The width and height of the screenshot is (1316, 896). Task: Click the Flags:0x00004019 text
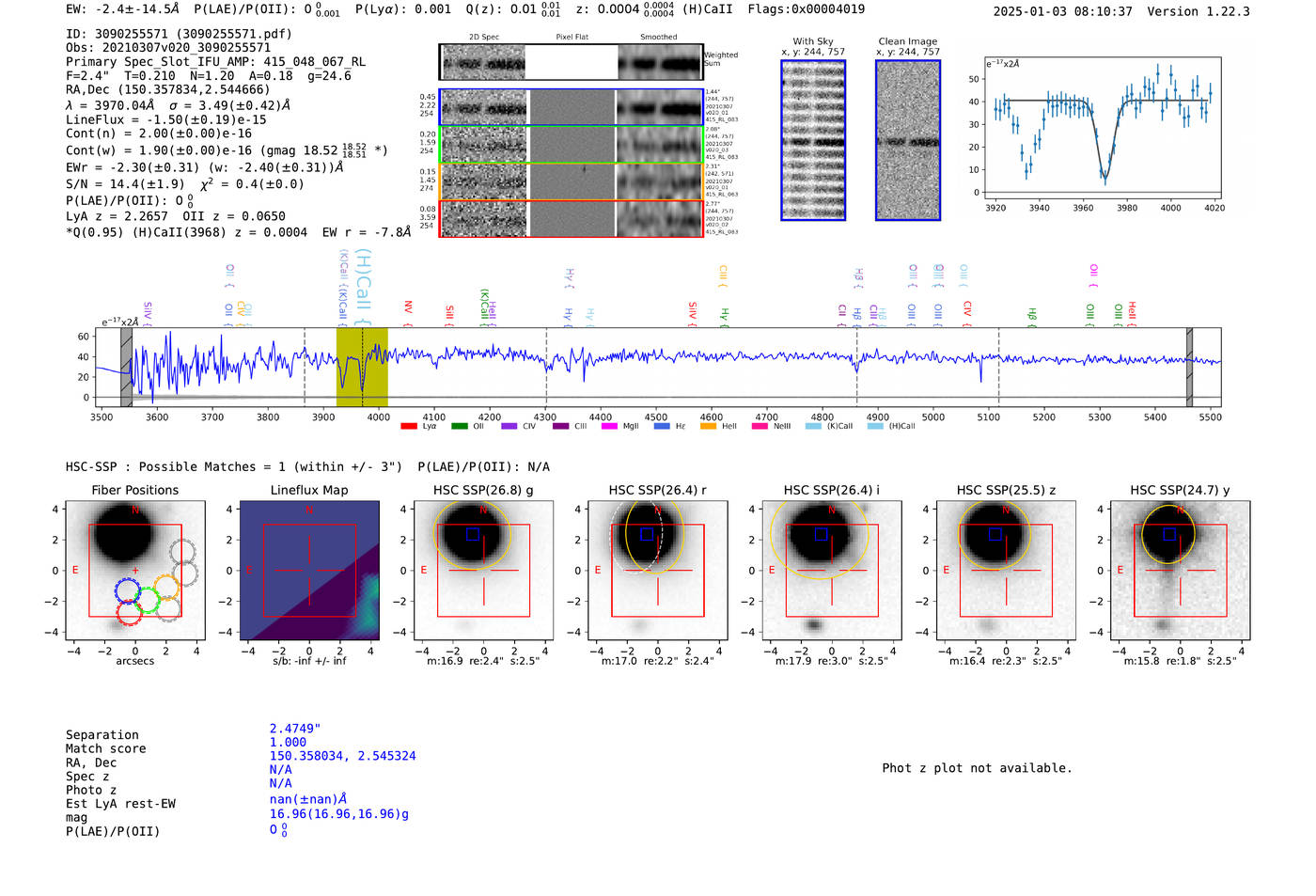coord(807,9)
